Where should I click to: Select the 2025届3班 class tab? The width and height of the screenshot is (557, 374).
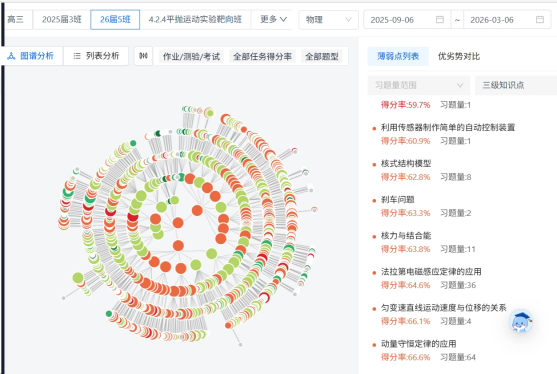(x=61, y=19)
